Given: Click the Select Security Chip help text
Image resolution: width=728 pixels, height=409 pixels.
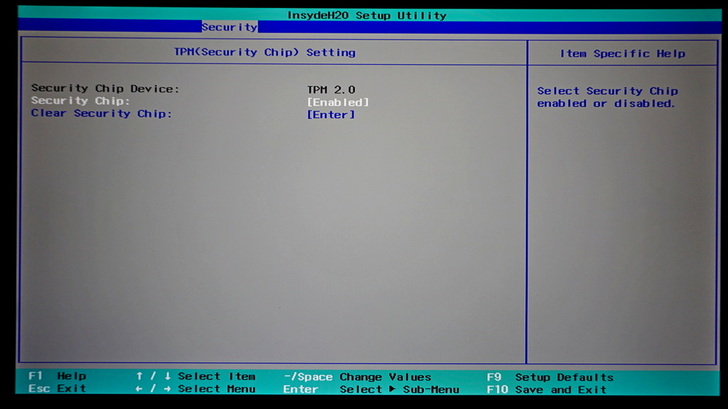Looking at the screenshot, I should [607, 97].
